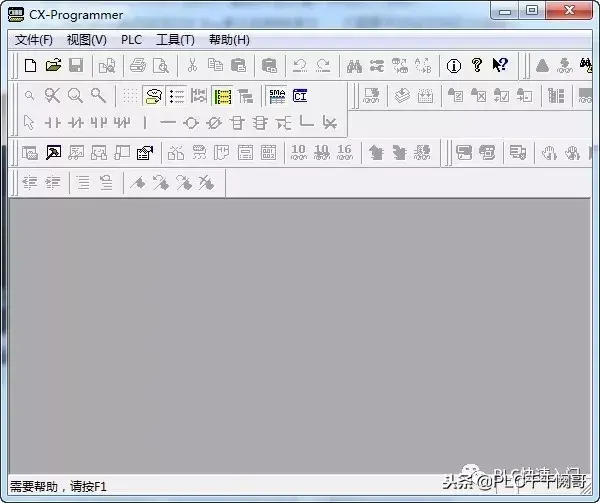Open the 视图(V) menu
Image resolution: width=600 pixels, height=503 pixels.
tap(86, 40)
